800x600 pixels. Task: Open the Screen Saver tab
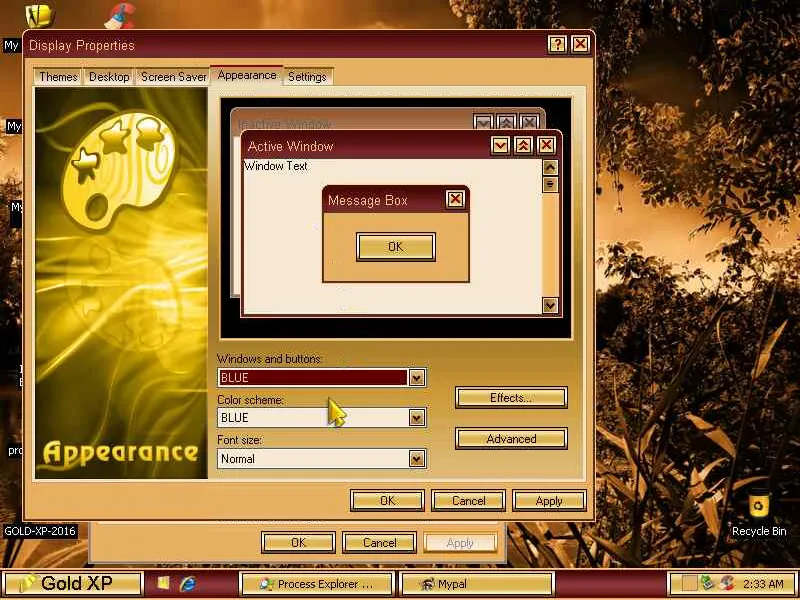click(173, 77)
